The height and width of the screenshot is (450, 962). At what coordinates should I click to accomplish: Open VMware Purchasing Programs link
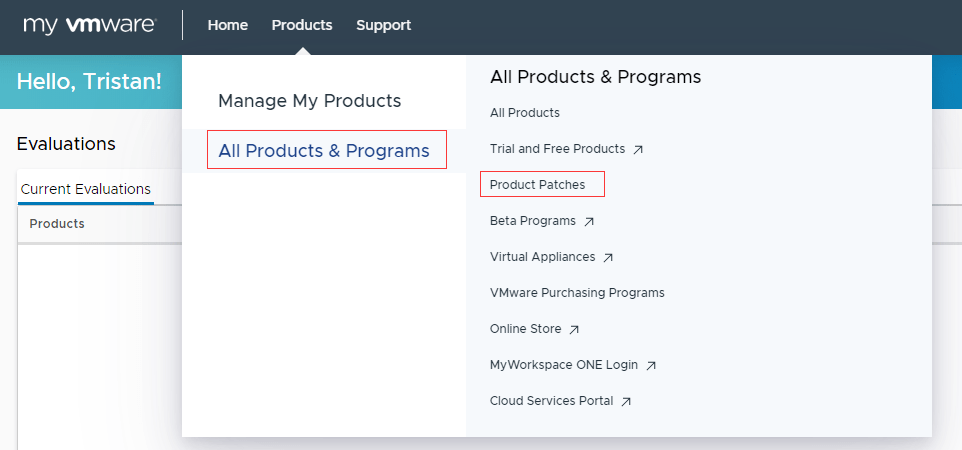pyautogui.click(x=577, y=293)
